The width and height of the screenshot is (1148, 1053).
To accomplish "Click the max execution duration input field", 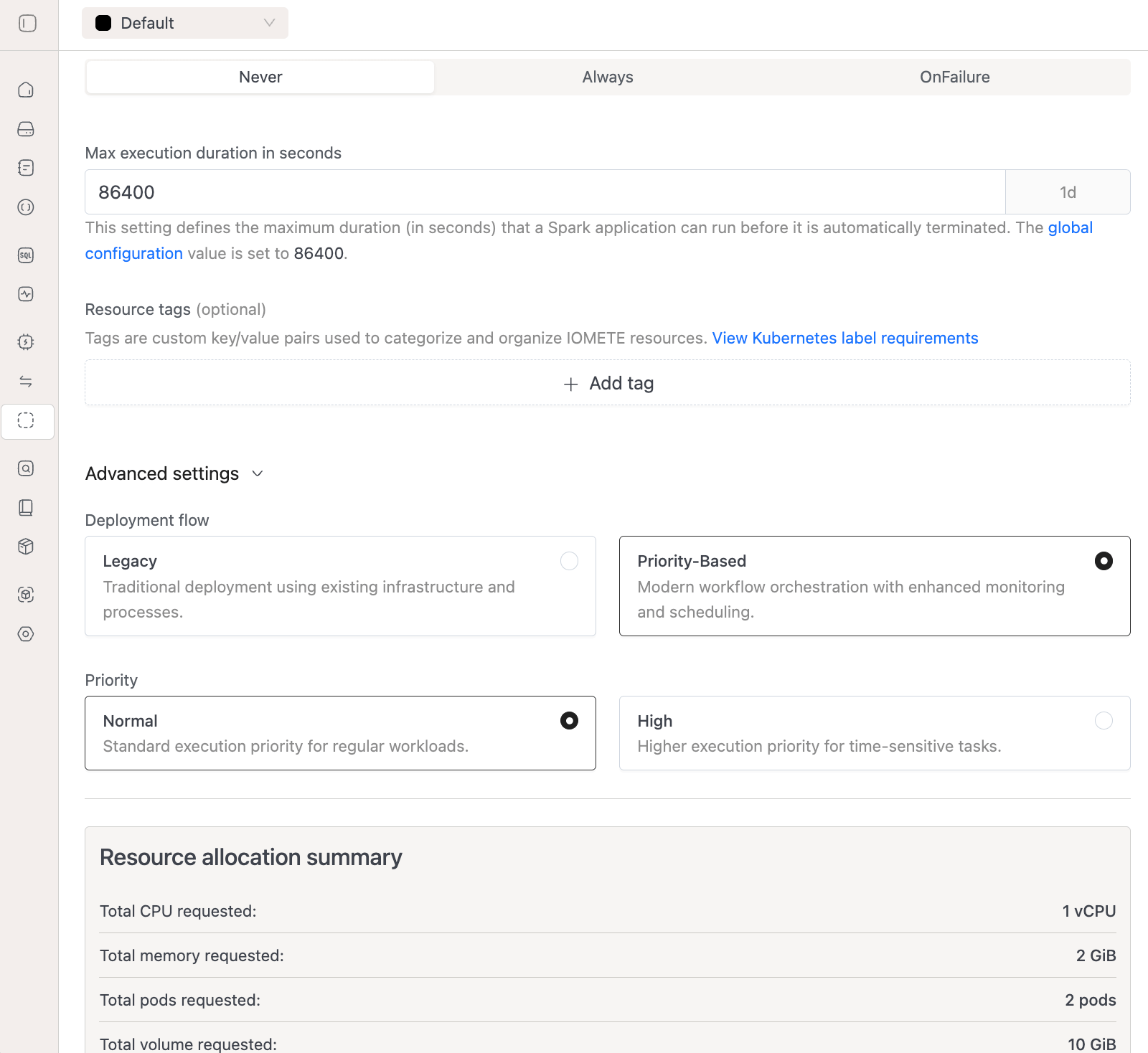I will pyautogui.click(x=545, y=192).
